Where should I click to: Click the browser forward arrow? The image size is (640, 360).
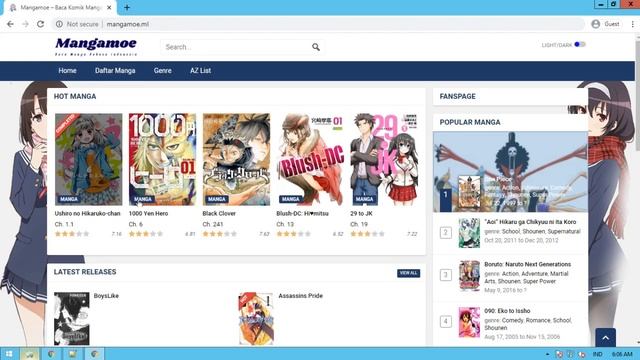click(x=25, y=24)
